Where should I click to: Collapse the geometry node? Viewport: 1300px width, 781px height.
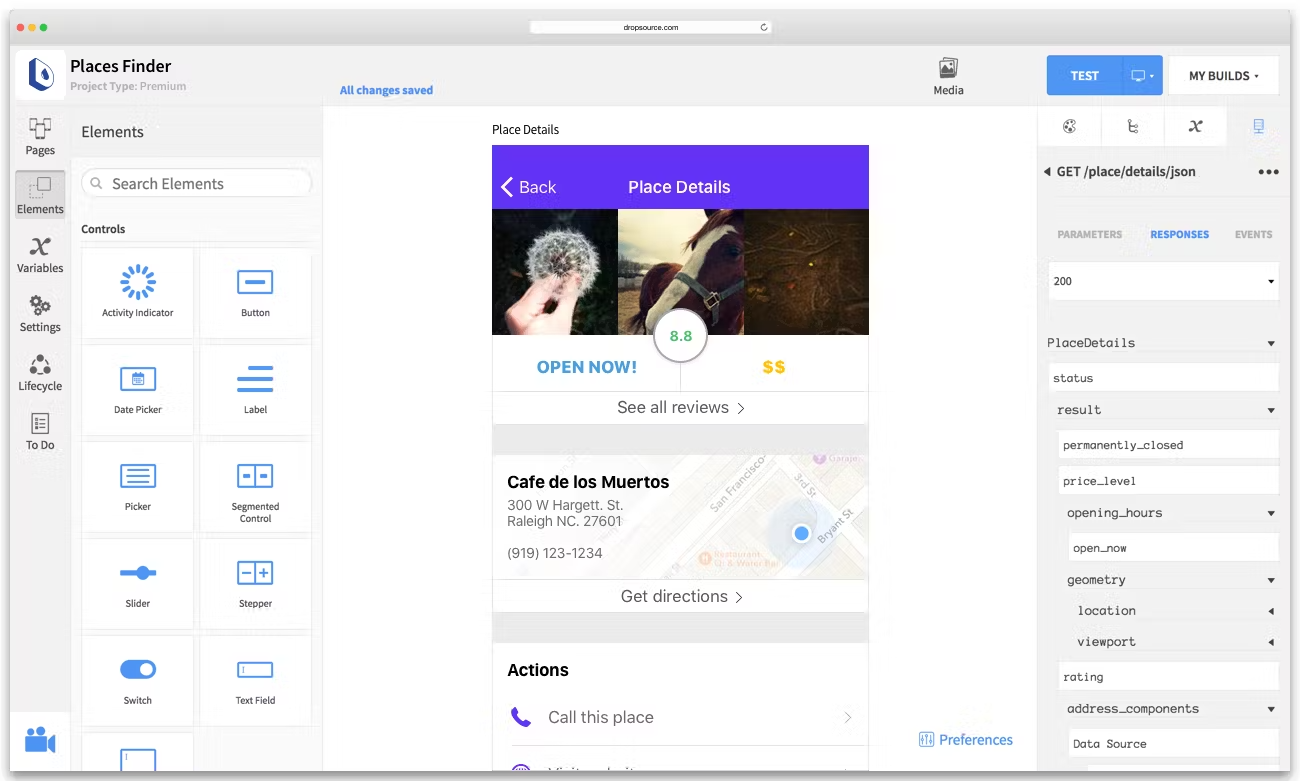1271,580
